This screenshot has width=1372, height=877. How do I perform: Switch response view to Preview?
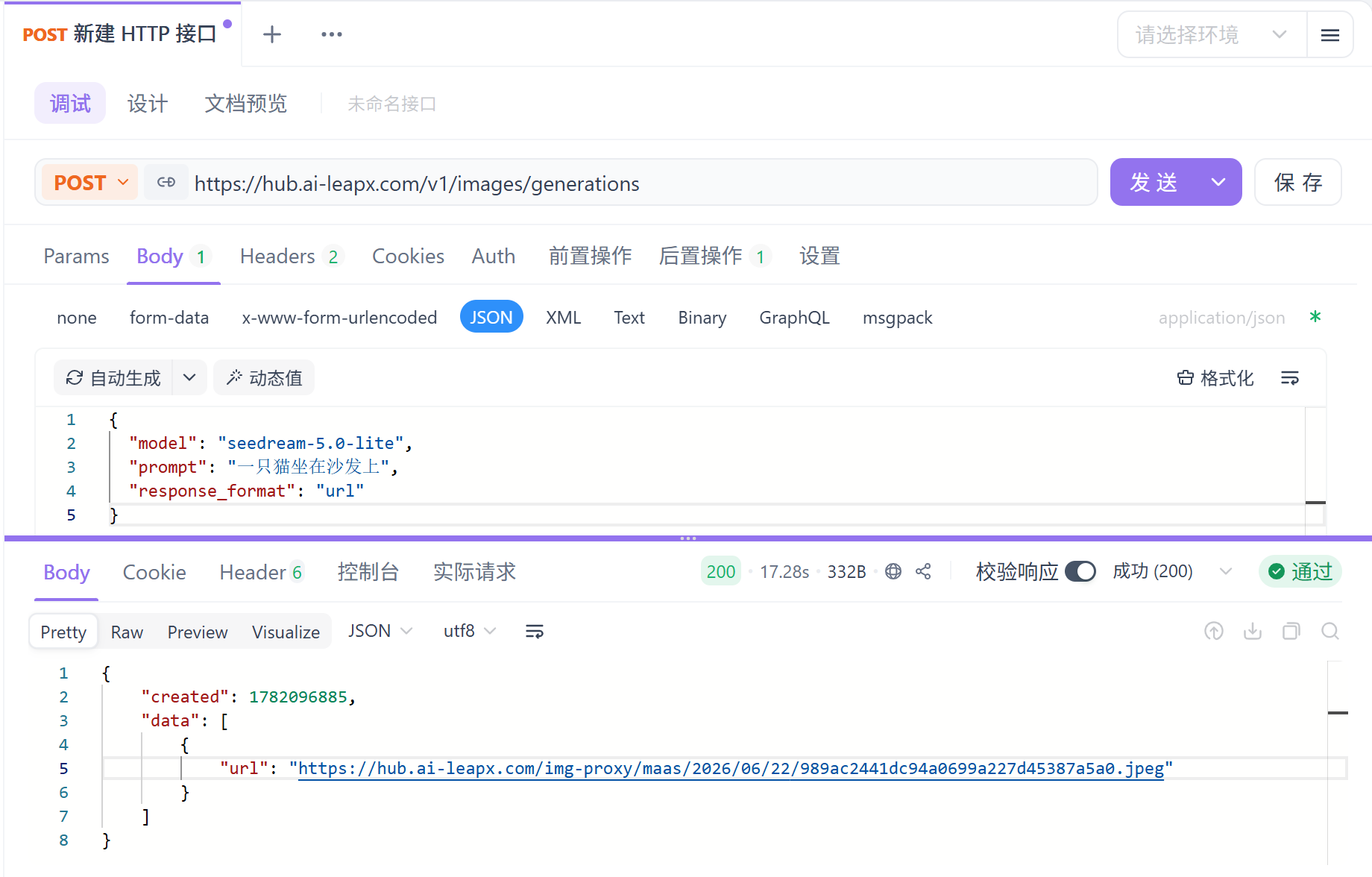198,632
